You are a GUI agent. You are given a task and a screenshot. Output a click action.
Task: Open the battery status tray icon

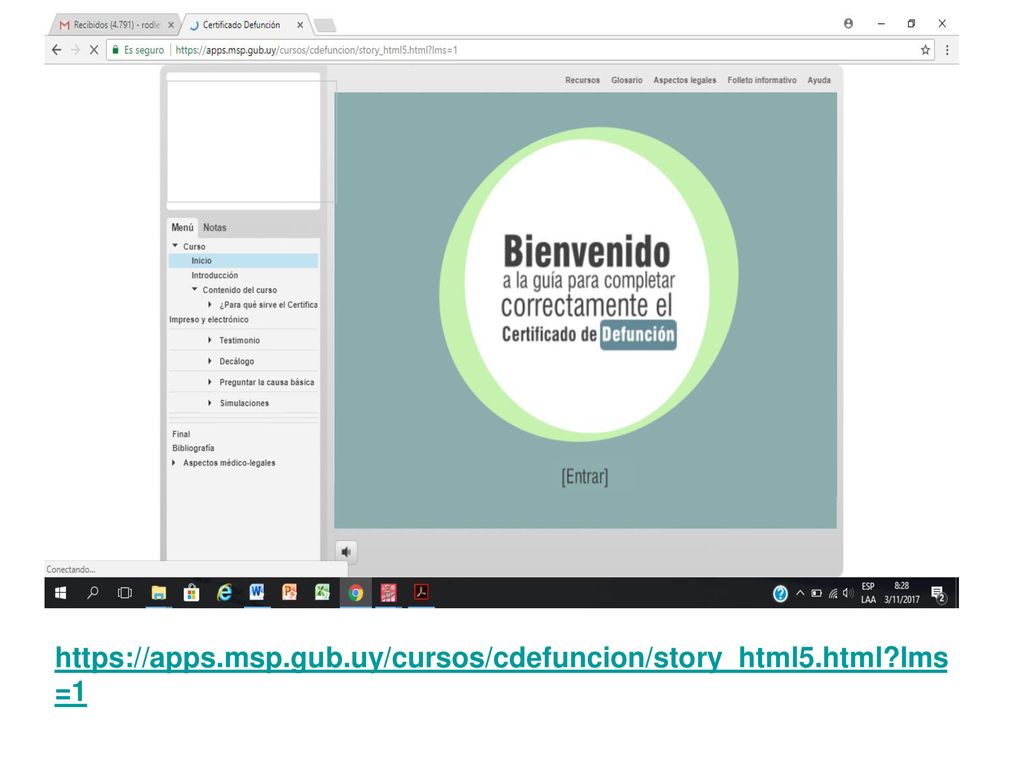click(x=816, y=593)
